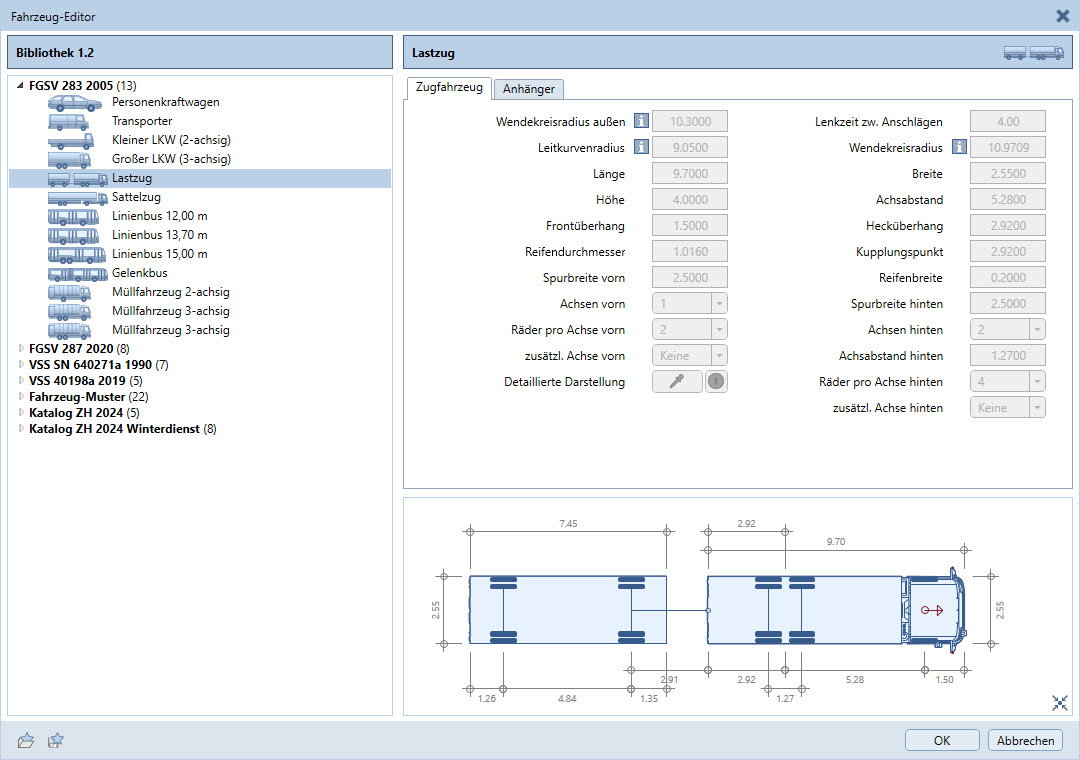Select the Zugfahrzeug tab

point(448,88)
